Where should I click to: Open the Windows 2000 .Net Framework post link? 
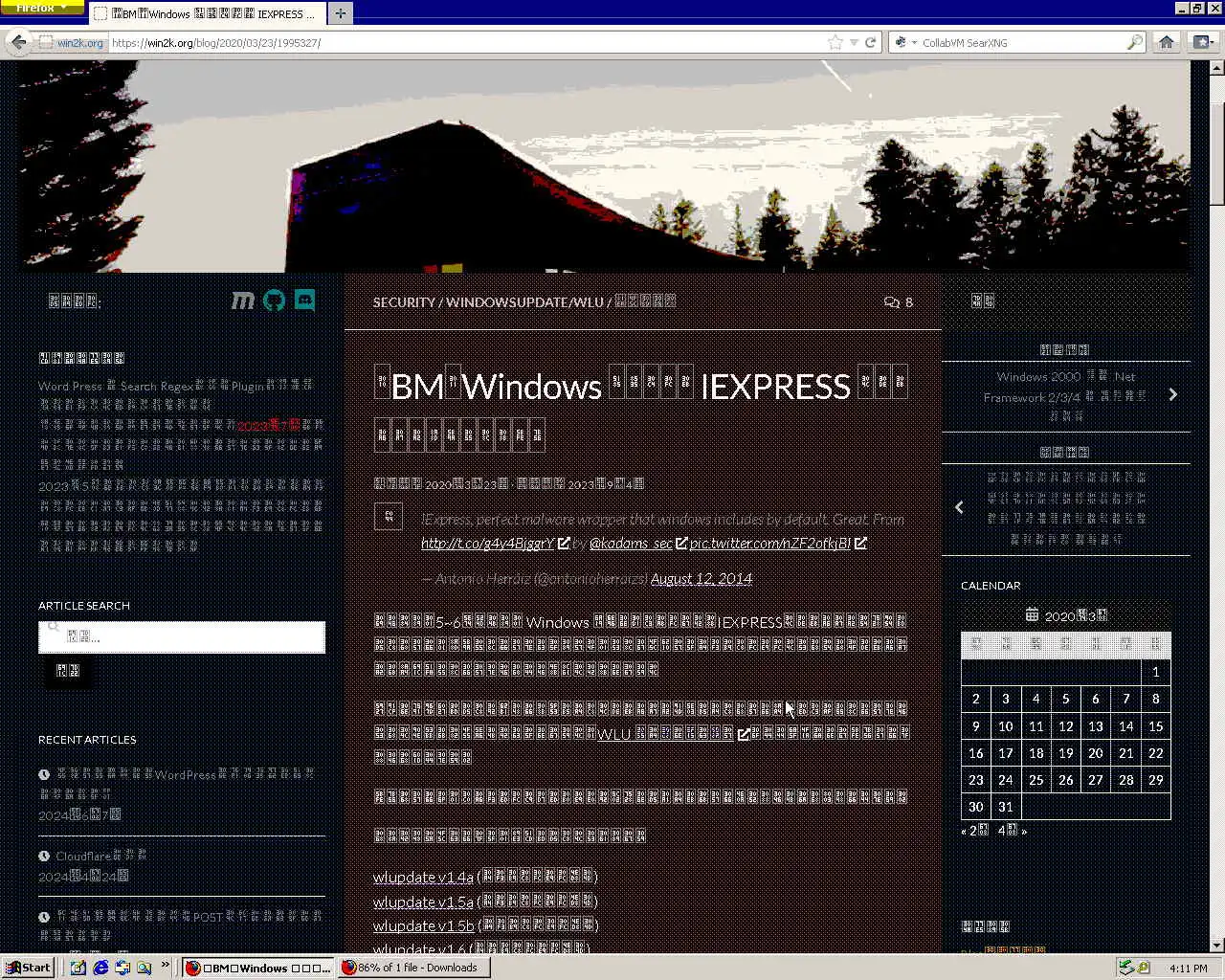tap(1065, 396)
